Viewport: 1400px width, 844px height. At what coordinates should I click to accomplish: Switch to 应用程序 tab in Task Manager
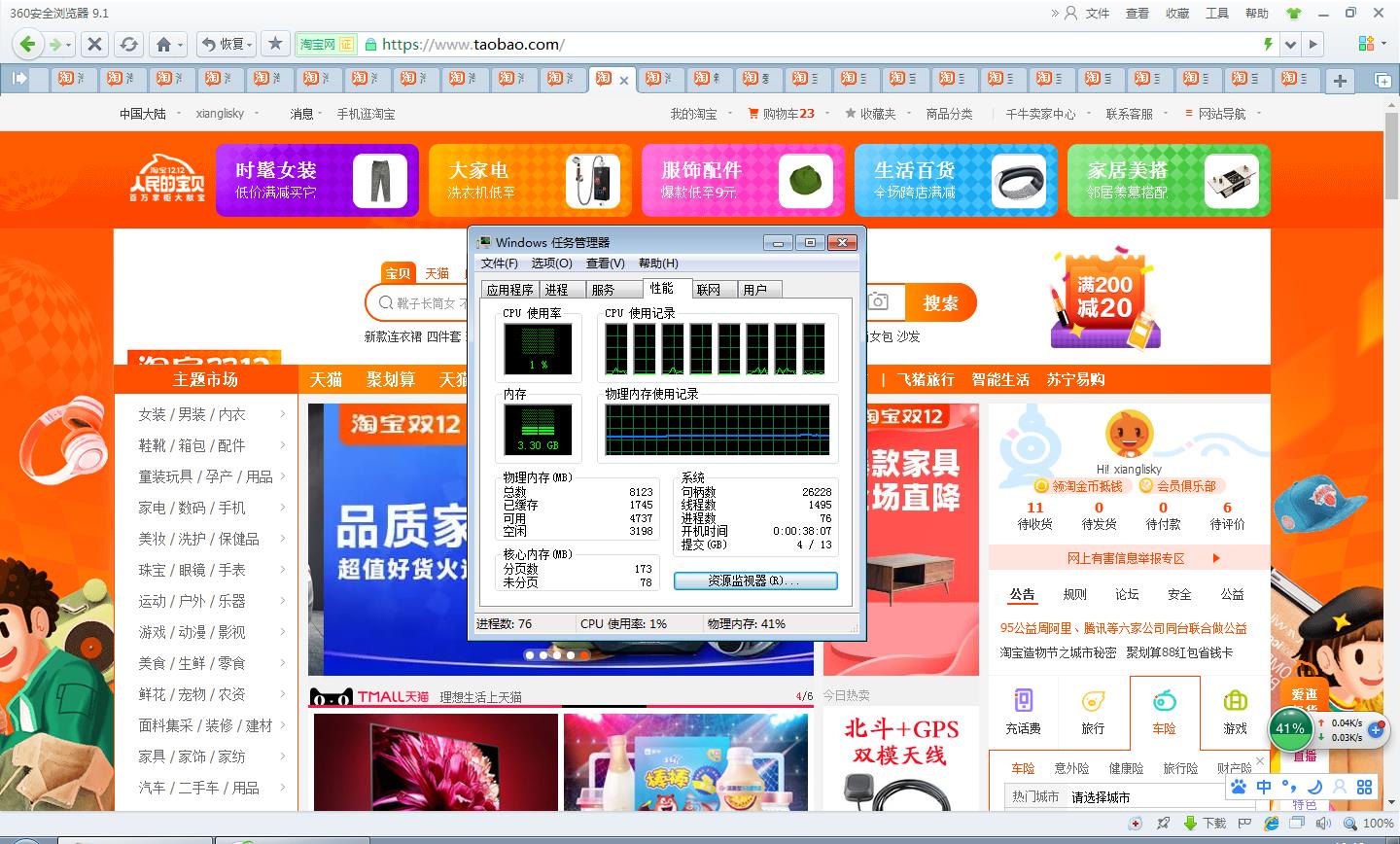[510, 289]
